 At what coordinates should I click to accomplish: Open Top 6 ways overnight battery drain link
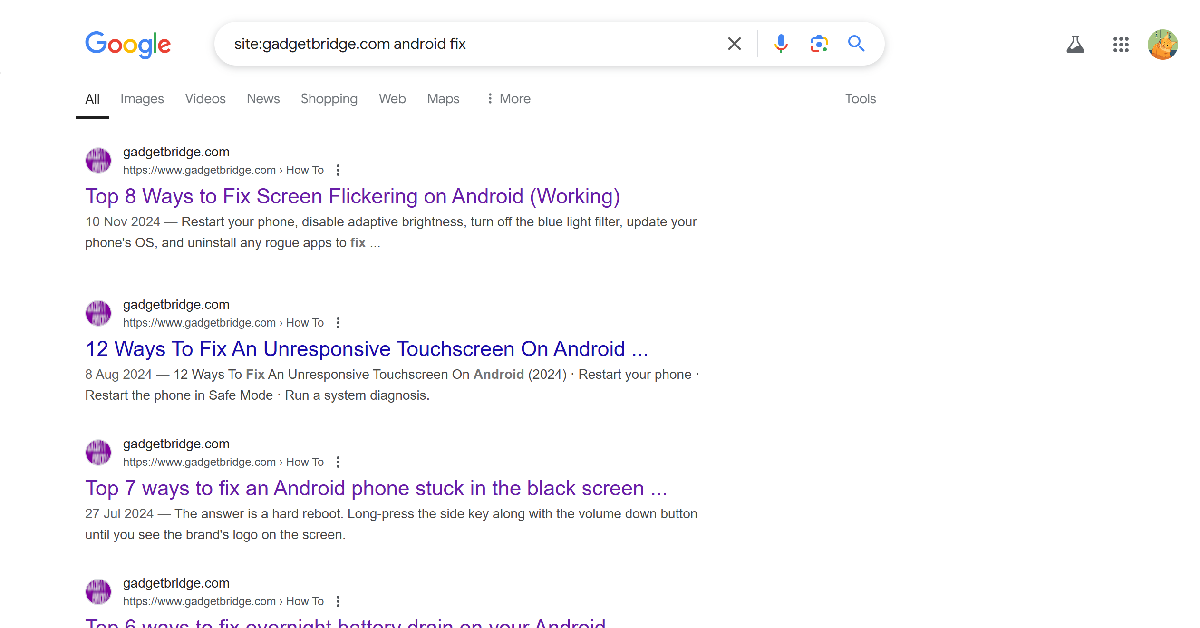click(345, 623)
